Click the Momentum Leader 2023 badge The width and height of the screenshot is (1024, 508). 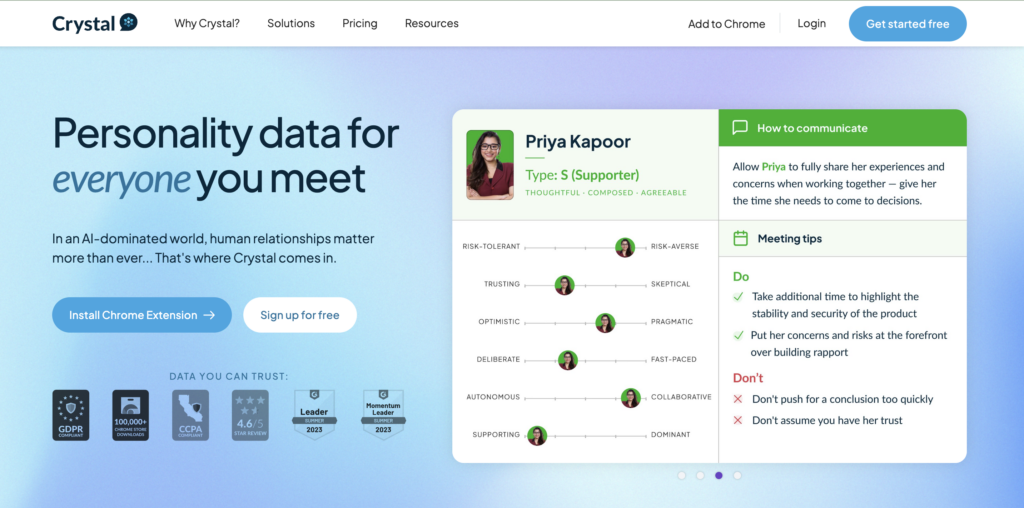pos(382,413)
